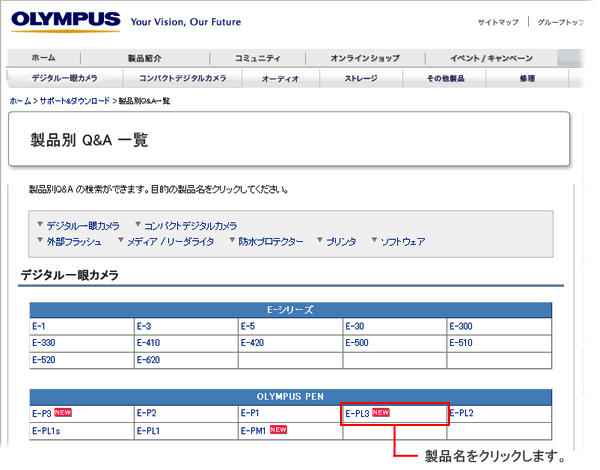The height and width of the screenshot is (470, 600).
Task: Click the triangle beside 外部フラッシュ
Action: coord(40,240)
